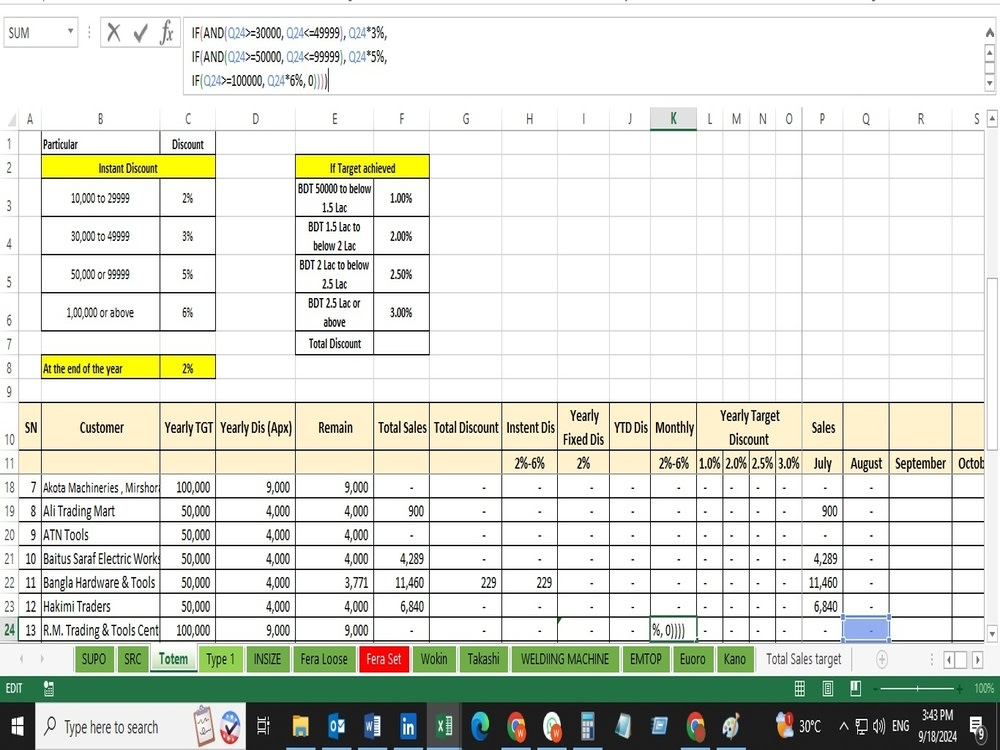Open the 100% zoom level dialog
The image size is (1000, 750).
[x=983, y=688]
